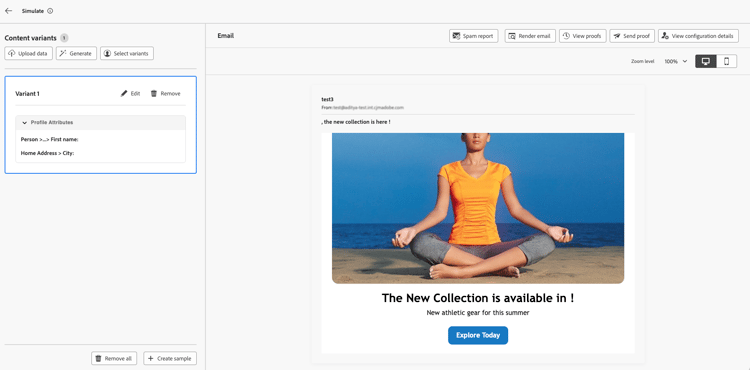Click the content variants count badge
Image resolution: width=750 pixels, height=370 pixels.
(64, 38)
